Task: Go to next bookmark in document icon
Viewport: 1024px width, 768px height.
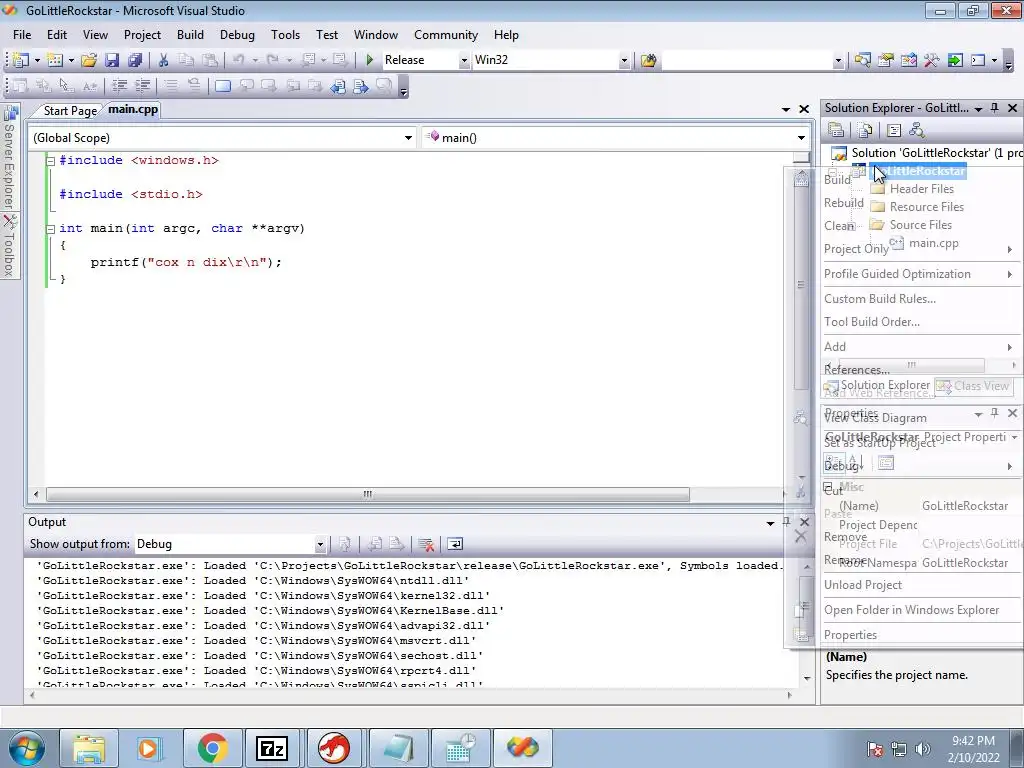Action: (x=360, y=86)
